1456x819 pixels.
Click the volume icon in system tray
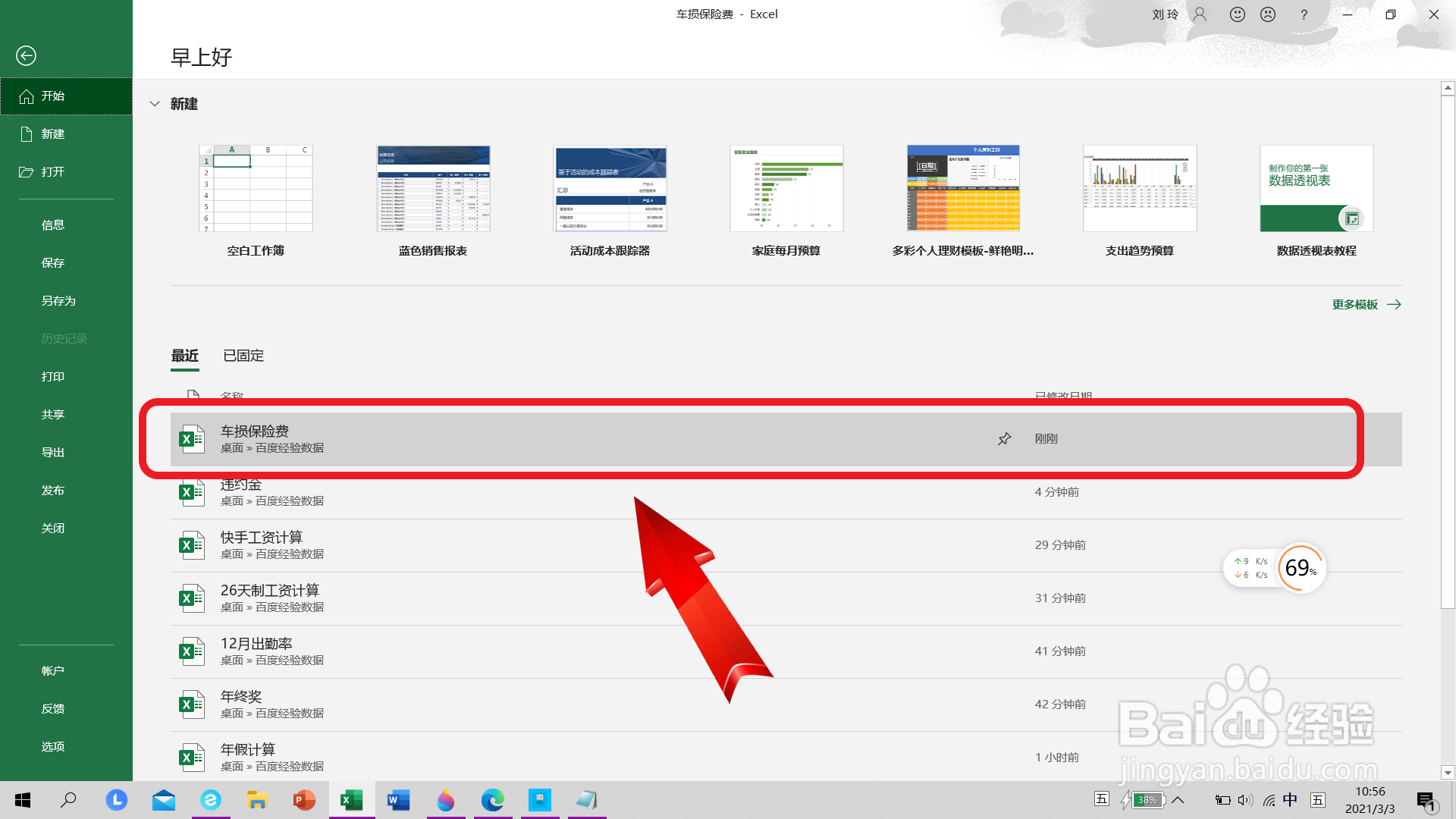click(x=1245, y=800)
